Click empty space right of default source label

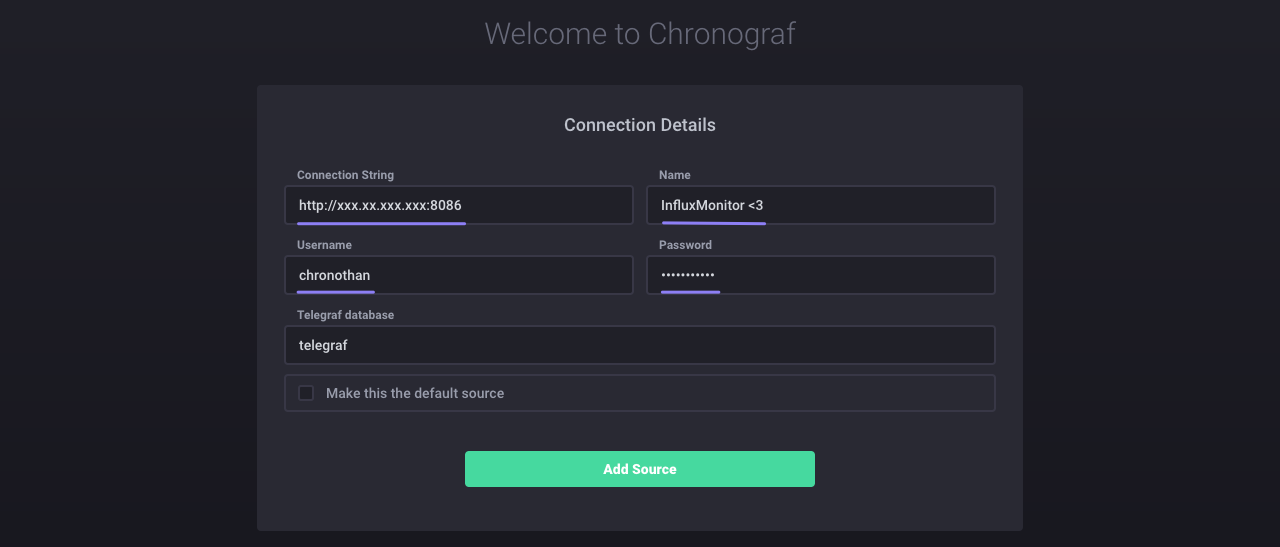click(x=750, y=393)
